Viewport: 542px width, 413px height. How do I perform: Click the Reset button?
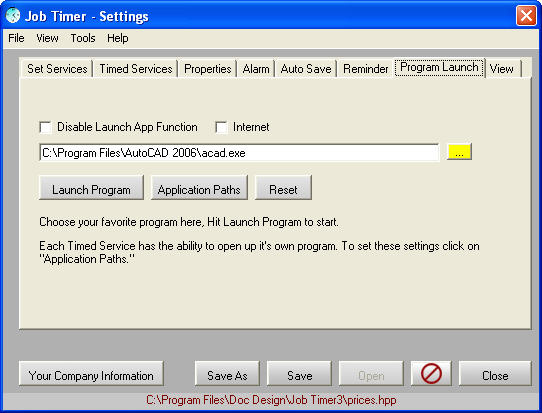[283, 189]
